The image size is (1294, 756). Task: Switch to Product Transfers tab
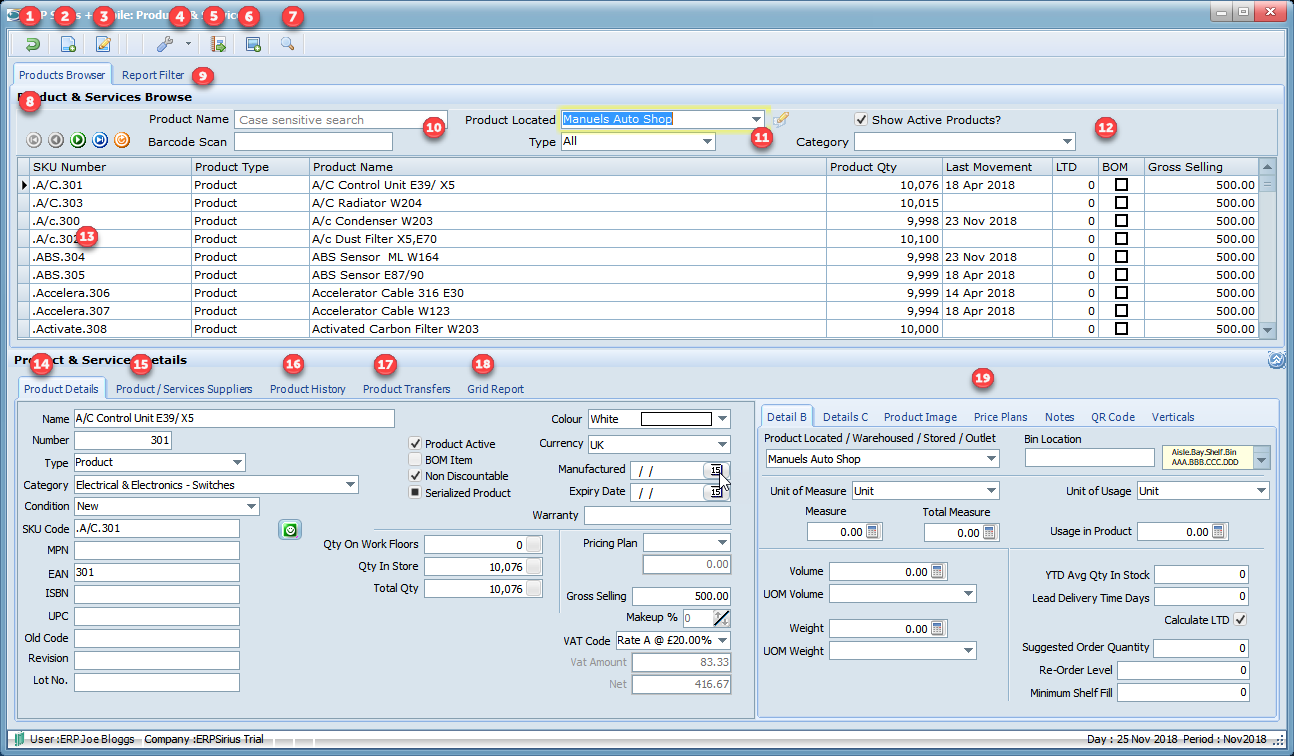click(406, 389)
